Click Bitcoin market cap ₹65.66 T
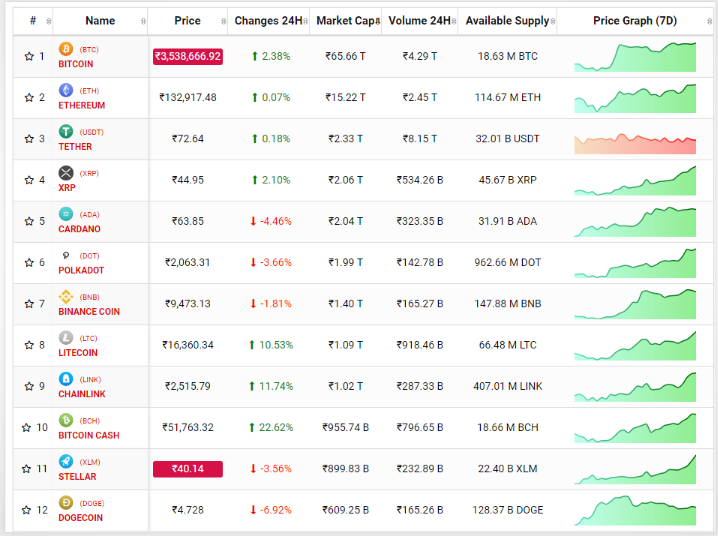Image resolution: width=718 pixels, height=536 pixels. pos(345,56)
